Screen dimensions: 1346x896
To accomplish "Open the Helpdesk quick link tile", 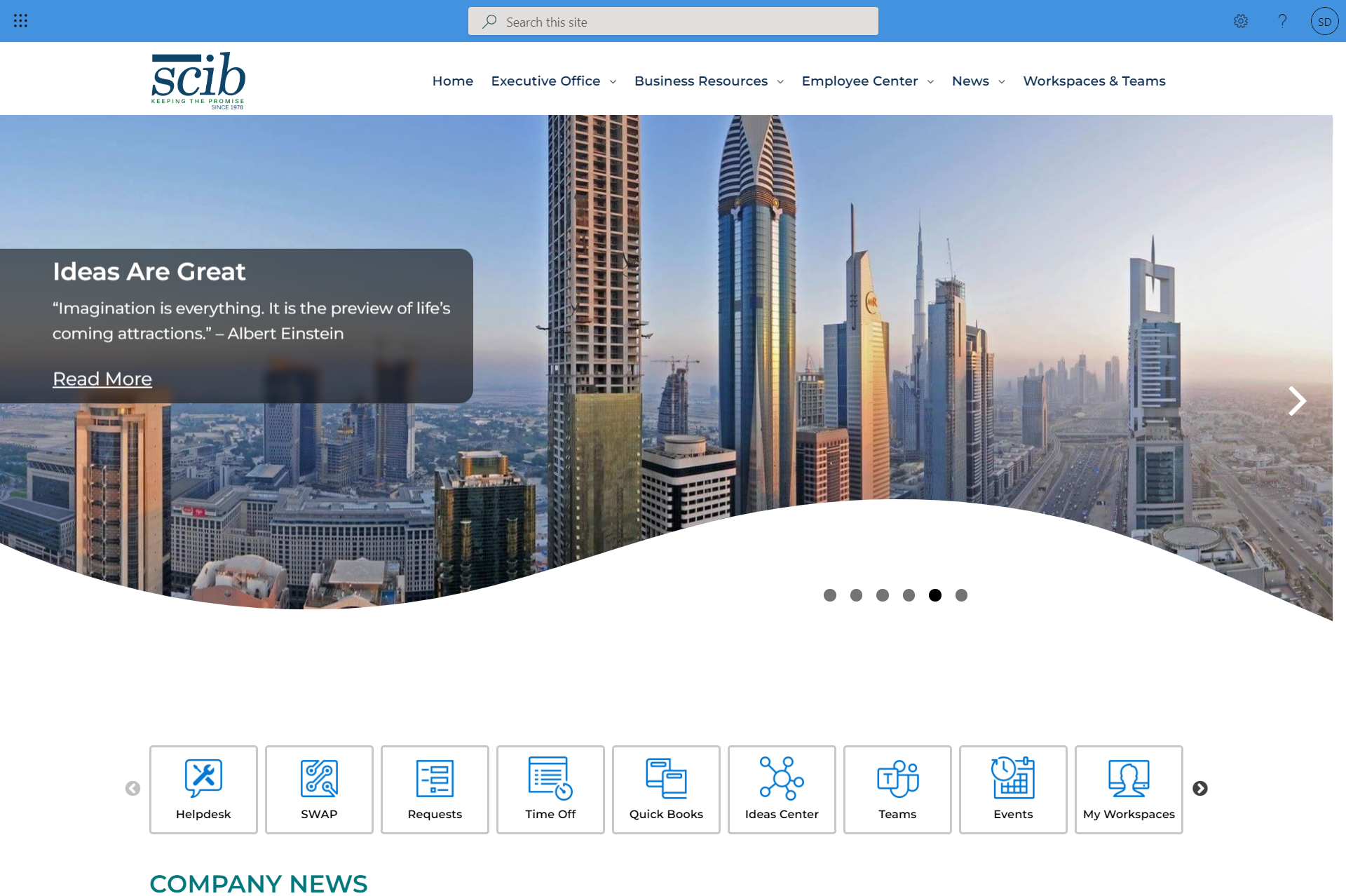I will tap(203, 789).
